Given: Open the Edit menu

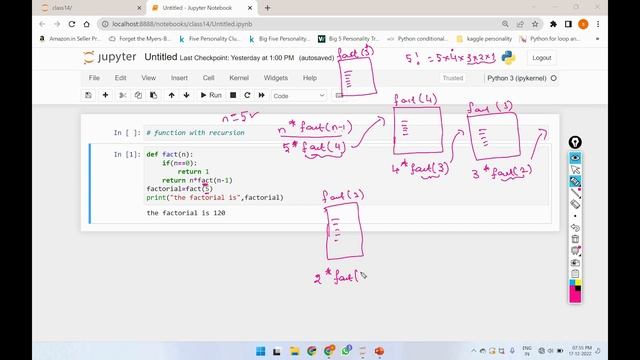Looking at the screenshot, I should pyautogui.click(x=120, y=78).
